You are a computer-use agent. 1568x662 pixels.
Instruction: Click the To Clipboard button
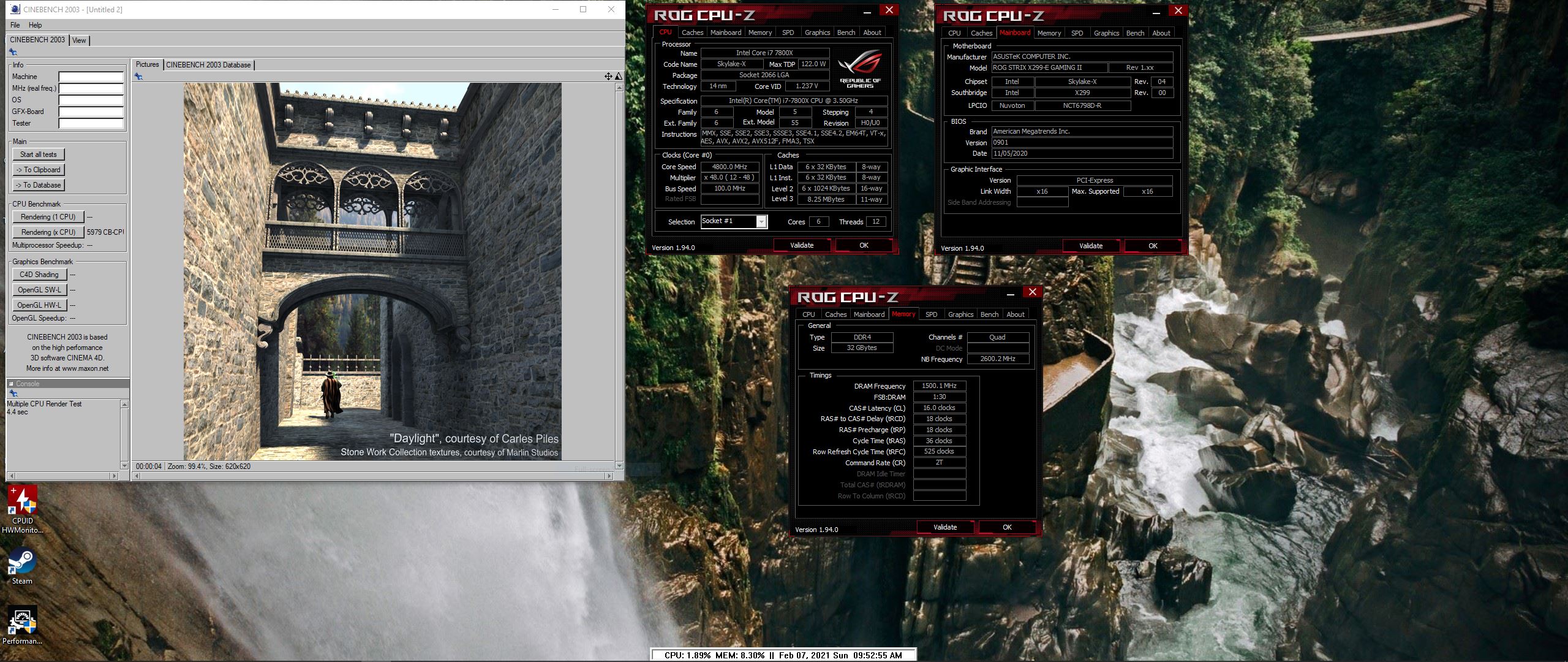(x=39, y=170)
